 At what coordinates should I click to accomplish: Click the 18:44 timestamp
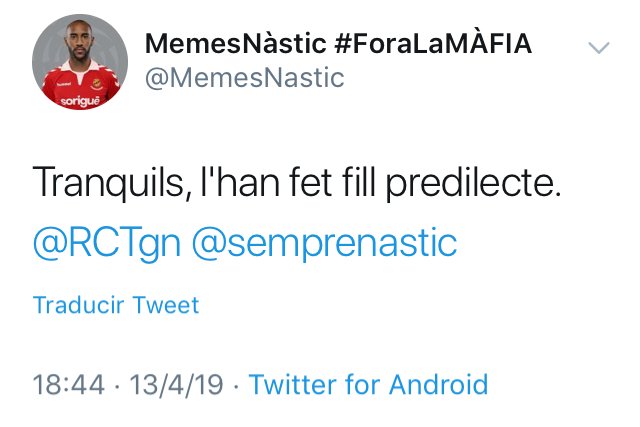click(65, 384)
